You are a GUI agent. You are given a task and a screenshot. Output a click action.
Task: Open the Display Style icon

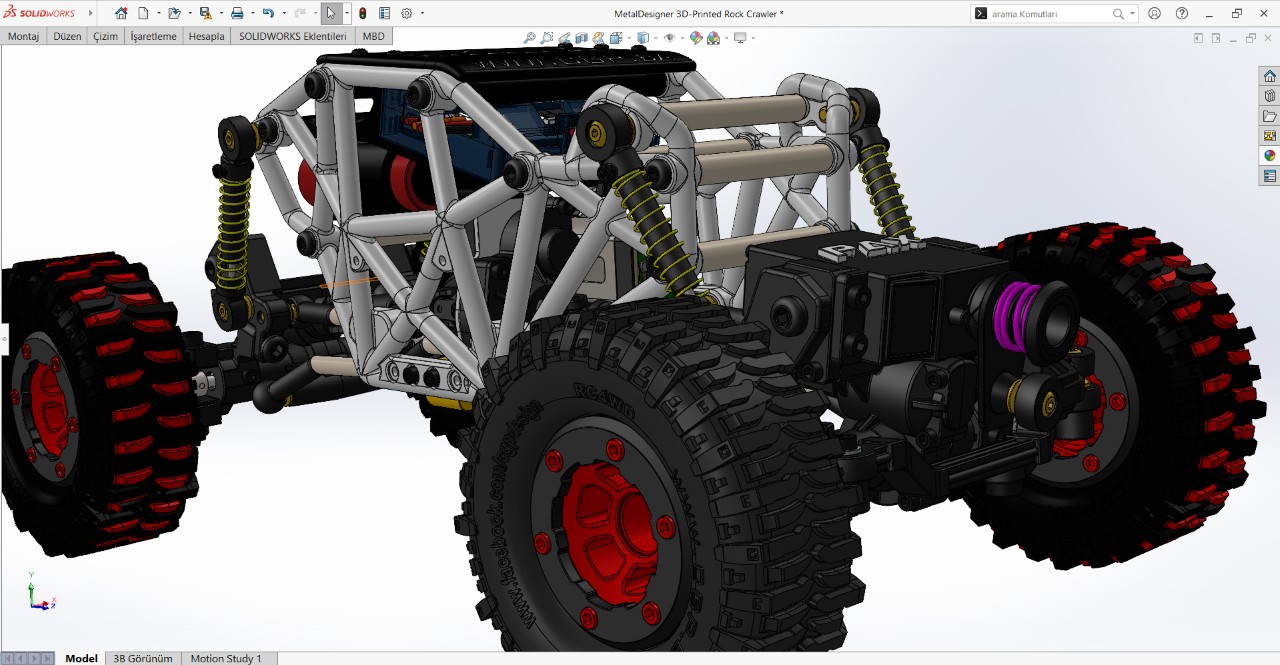coord(642,38)
